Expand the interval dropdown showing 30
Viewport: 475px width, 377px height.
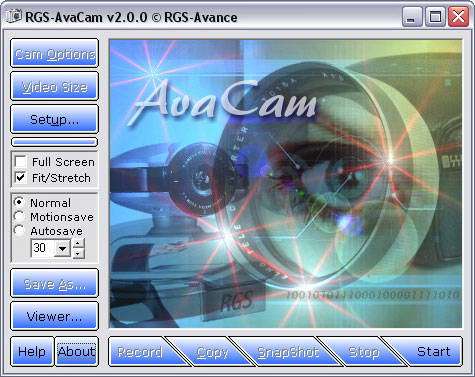coord(62,248)
